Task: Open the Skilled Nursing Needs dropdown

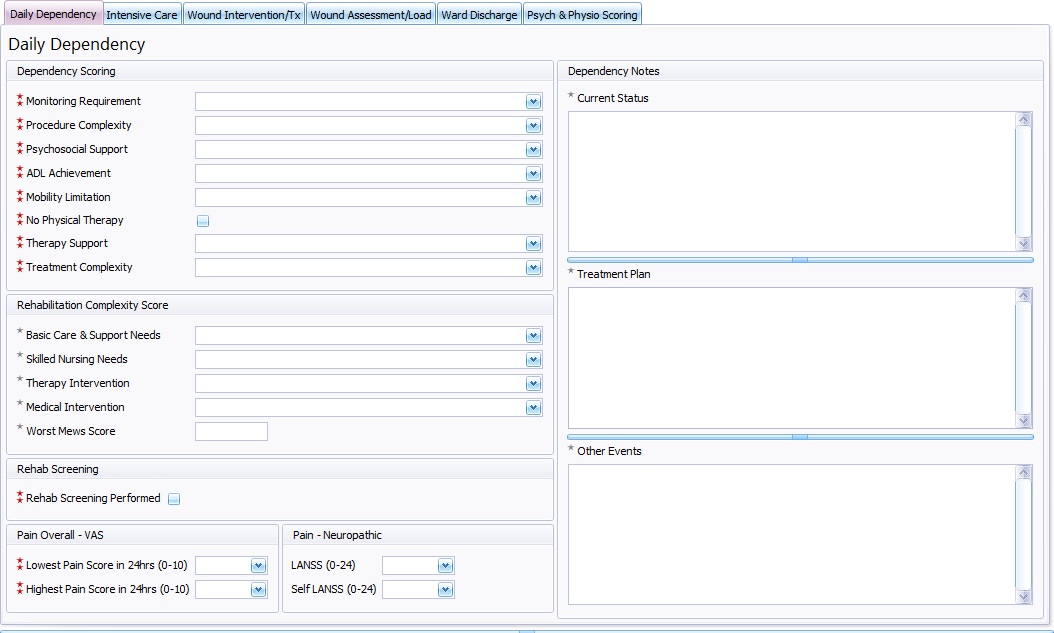Action: pos(533,360)
